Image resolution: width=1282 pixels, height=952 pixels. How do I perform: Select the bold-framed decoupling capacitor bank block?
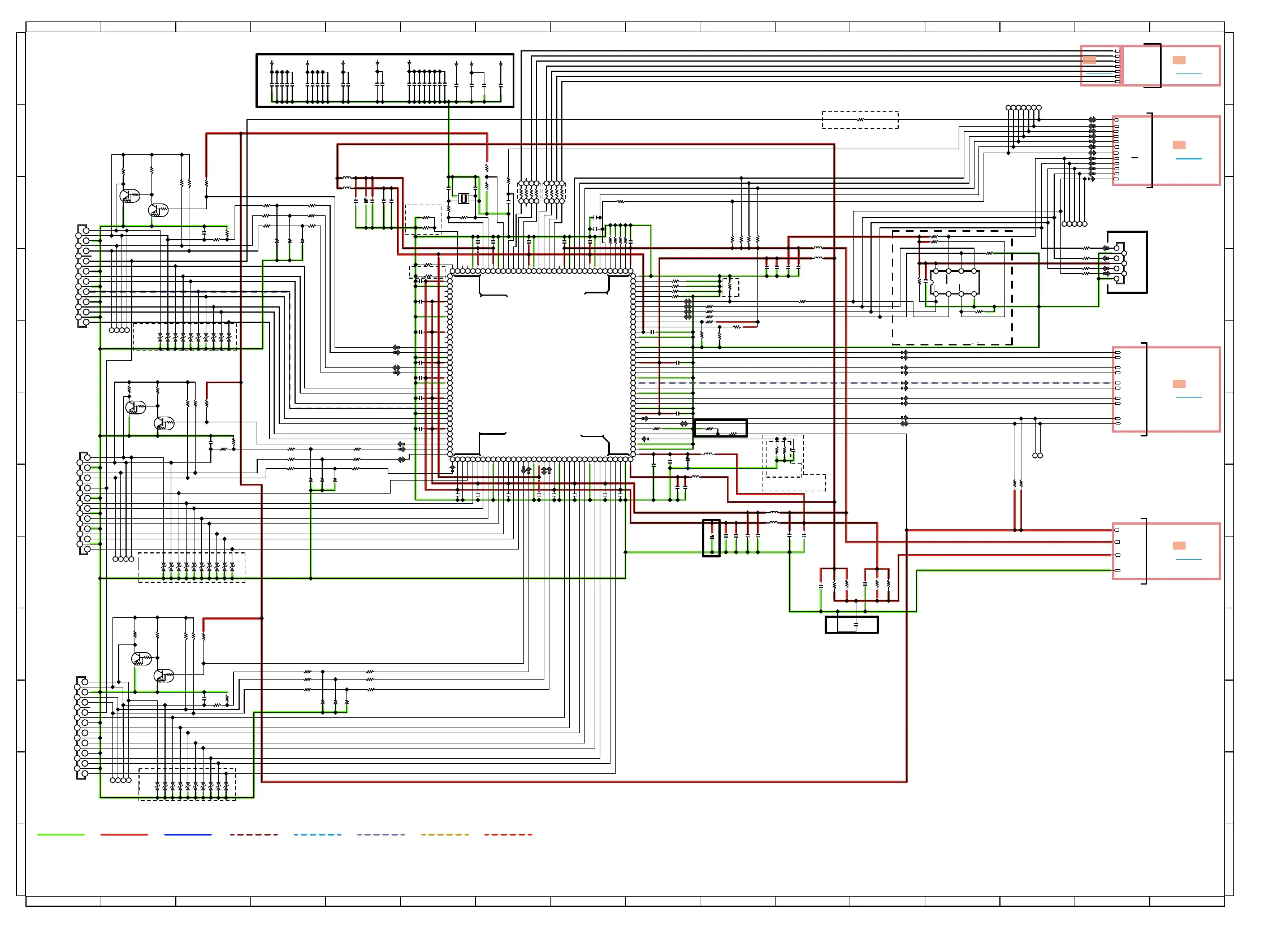click(385, 81)
